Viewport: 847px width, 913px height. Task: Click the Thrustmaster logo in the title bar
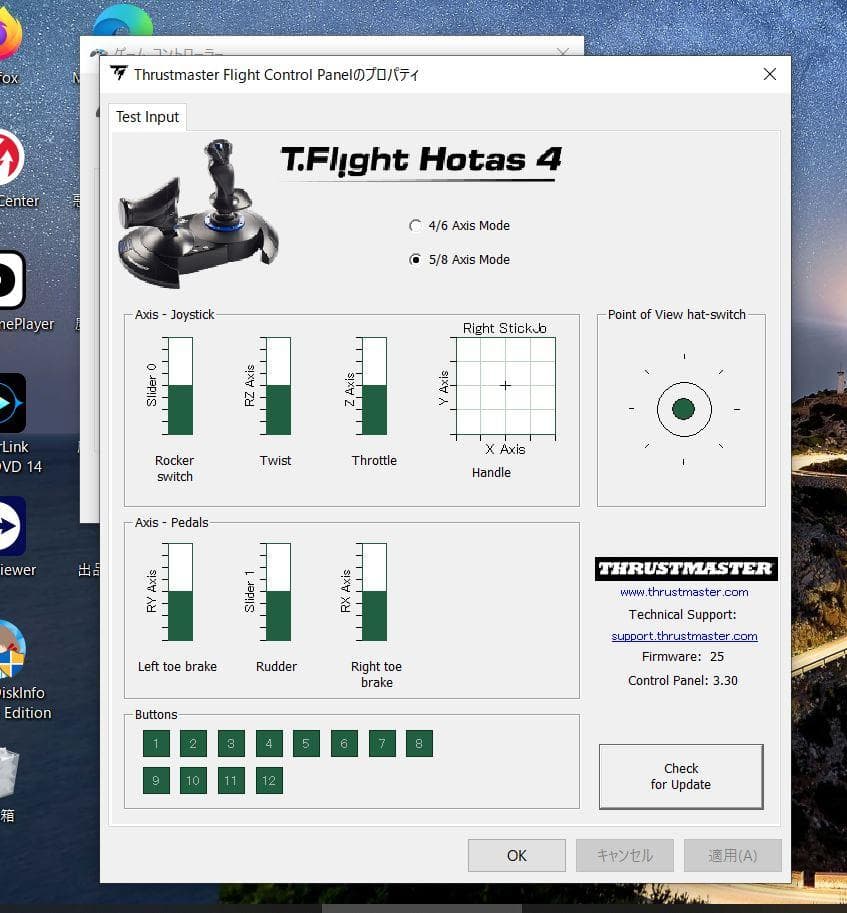tap(118, 74)
